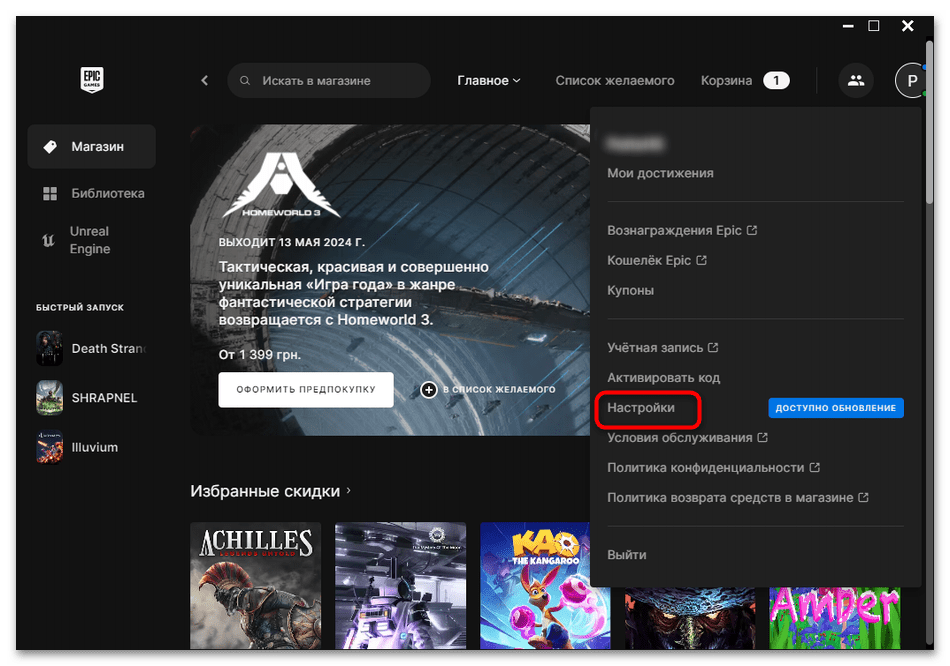Image resolution: width=950 pixels, height=666 pixels.
Task: Launch SHRAPNEL from quick launch
Action: click(x=91, y=398)
